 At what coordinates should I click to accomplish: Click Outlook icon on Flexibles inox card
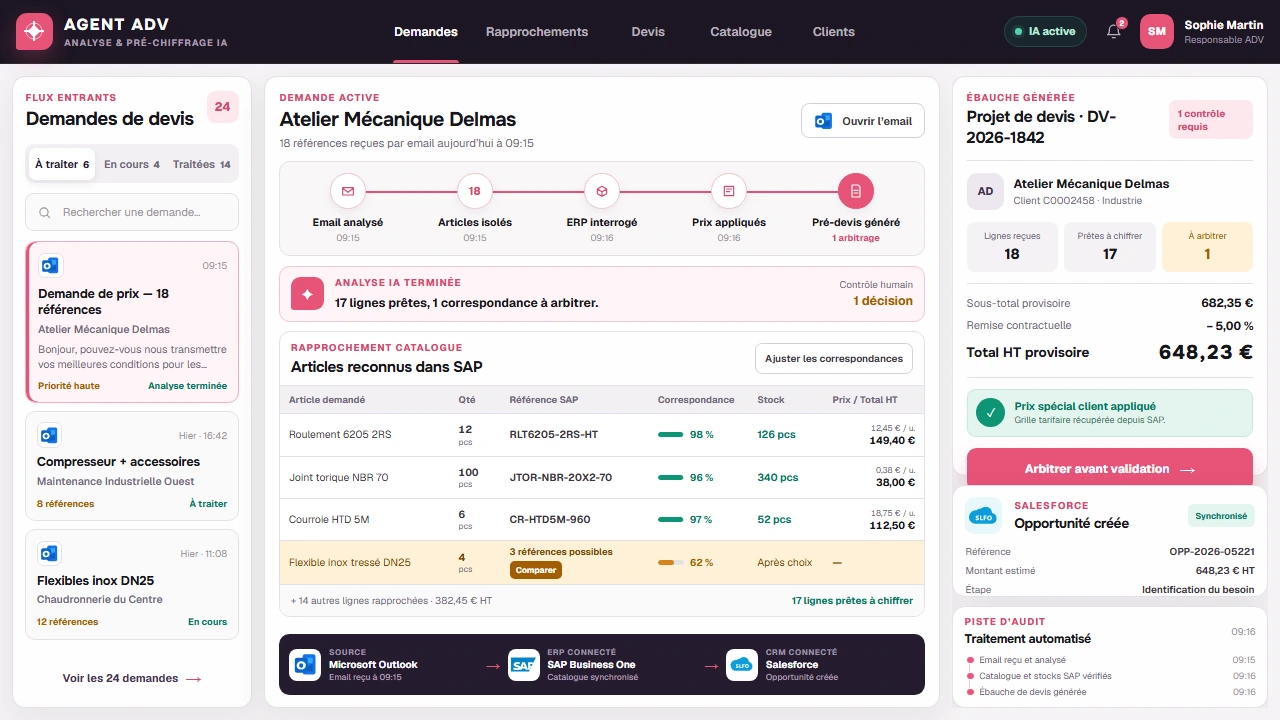tap(49, 553)
